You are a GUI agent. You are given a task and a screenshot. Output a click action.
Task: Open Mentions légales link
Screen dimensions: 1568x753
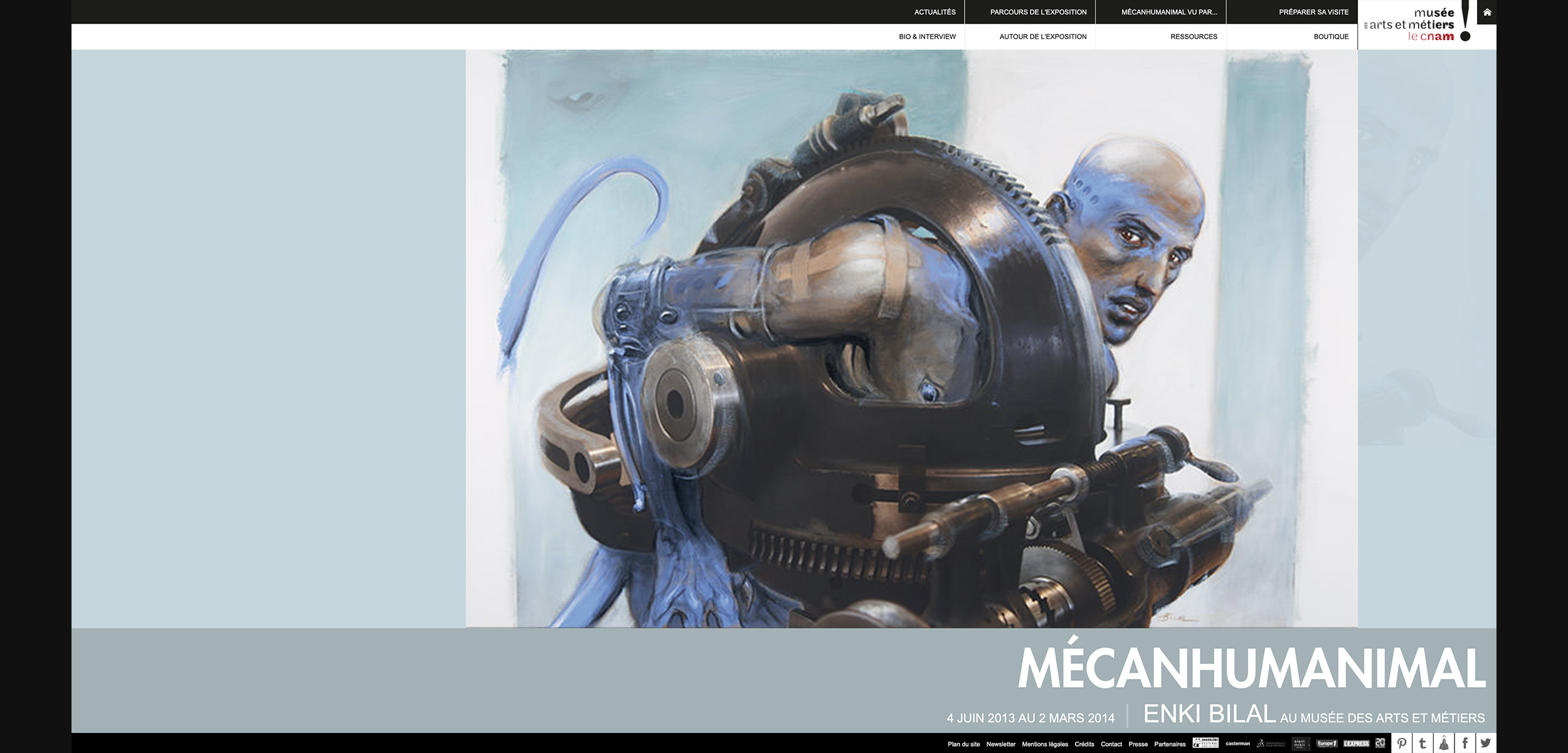coord(1045,744)
